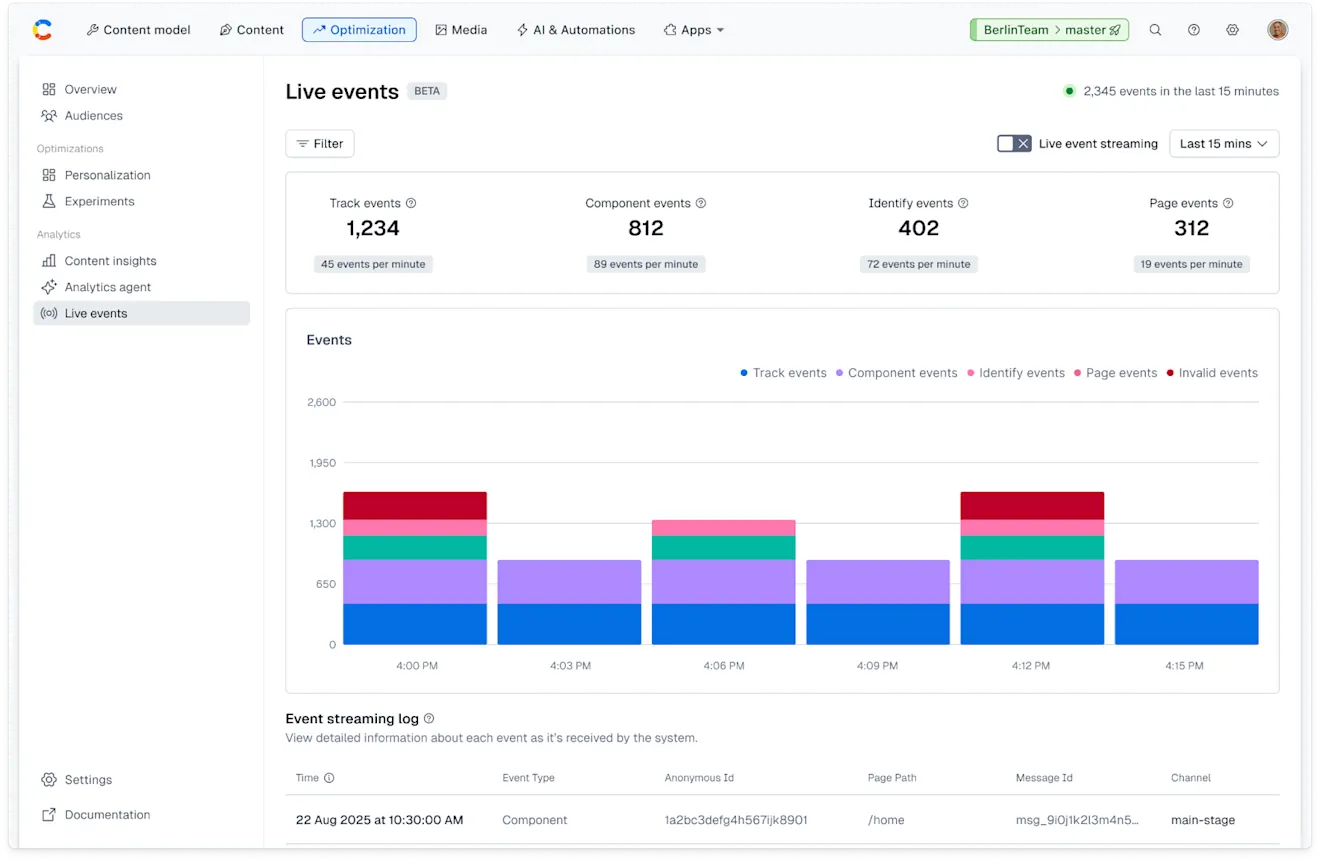The image size is (1320, 862).
Task: Click the help question-mark icon
Action: (x=1193, y=30)
